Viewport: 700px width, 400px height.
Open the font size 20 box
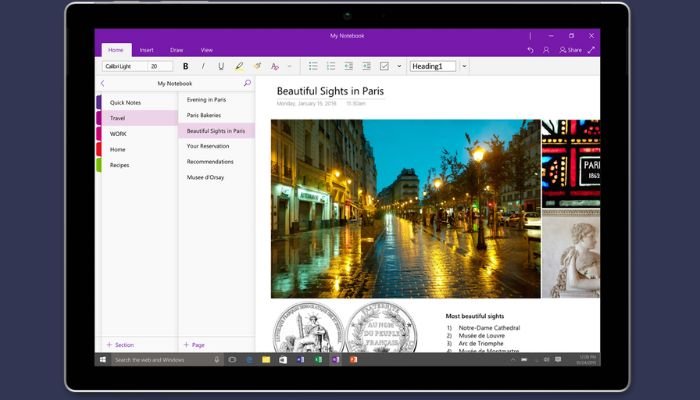(x=160, y=66)
